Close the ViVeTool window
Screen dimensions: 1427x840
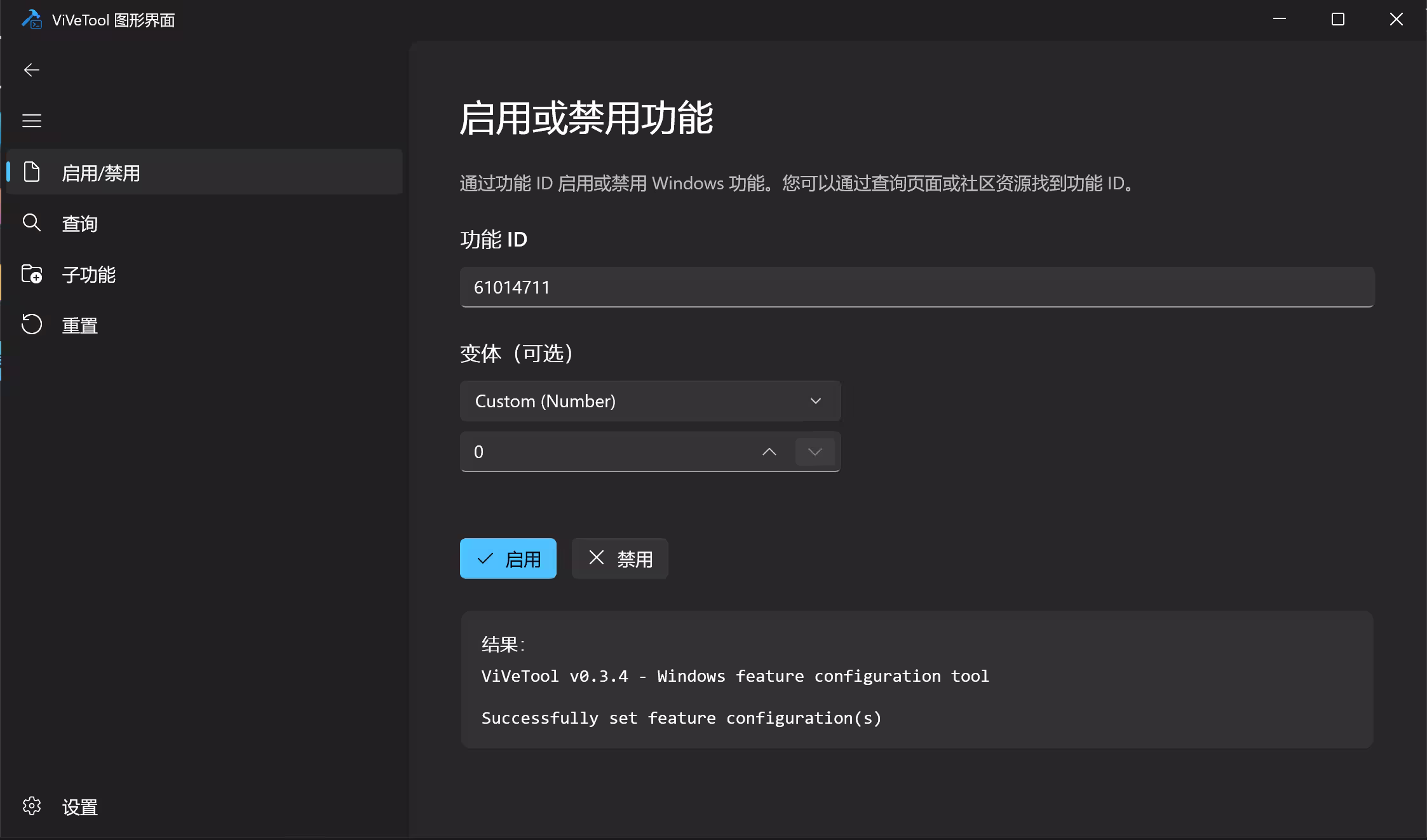click(x=1396, y=20)
